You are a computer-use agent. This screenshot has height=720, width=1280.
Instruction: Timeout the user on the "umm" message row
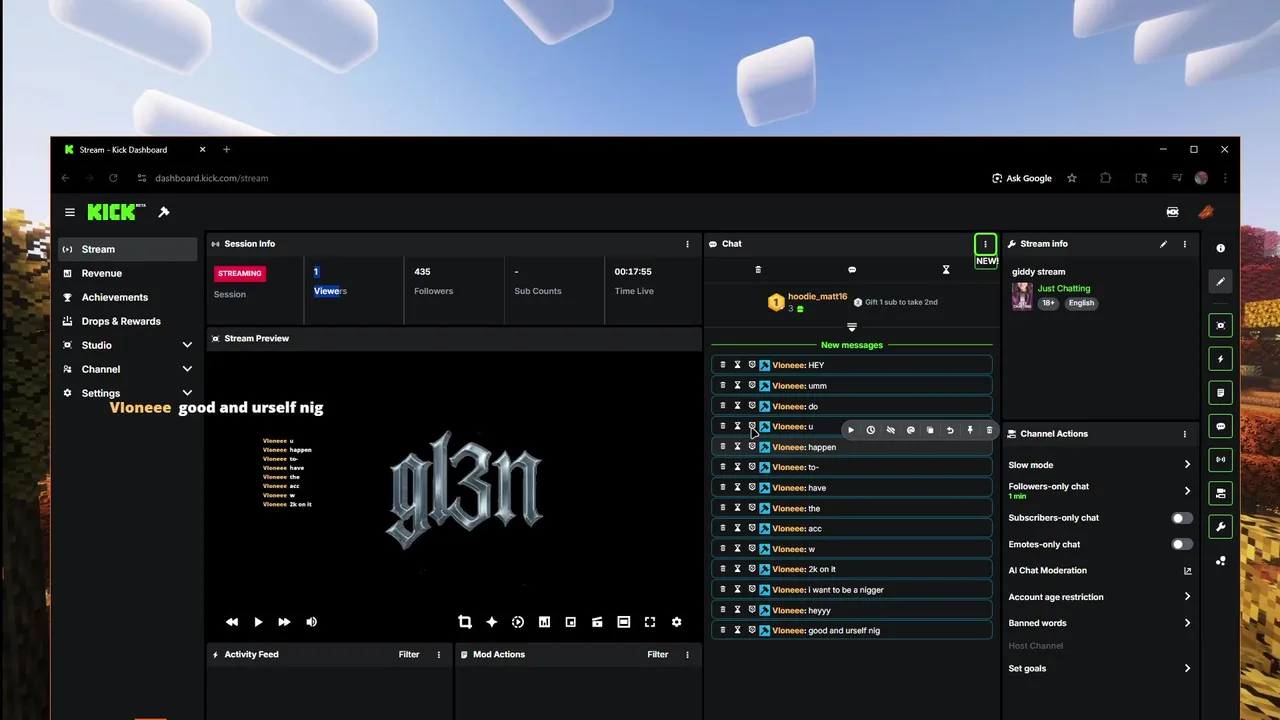738,385
